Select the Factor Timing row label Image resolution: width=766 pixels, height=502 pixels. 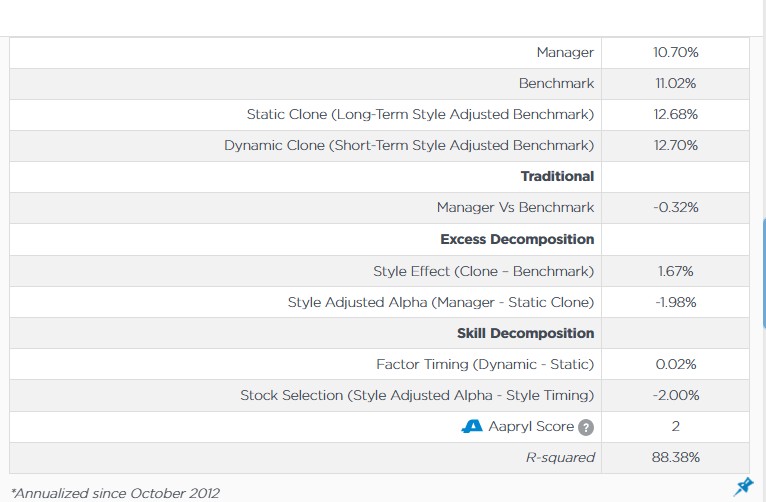pos(485,364)
